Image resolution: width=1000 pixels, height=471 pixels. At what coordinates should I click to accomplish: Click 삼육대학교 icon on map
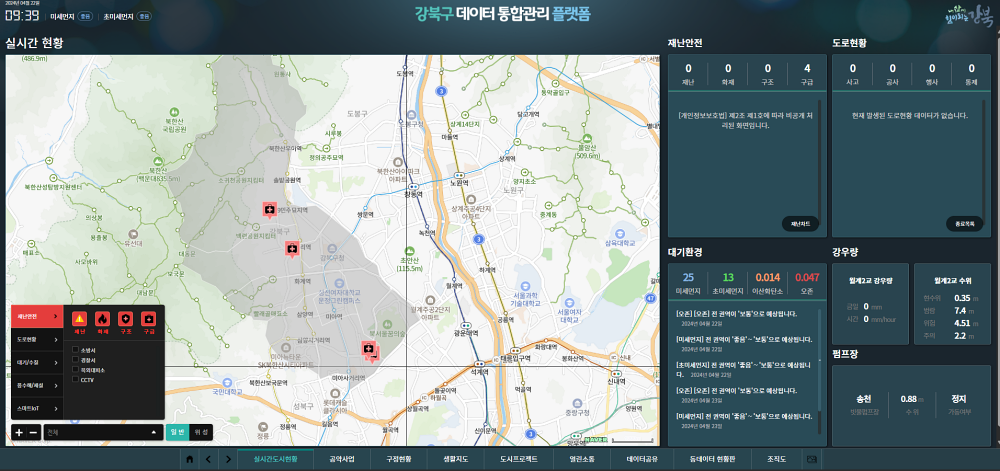[x=621, y=232]
